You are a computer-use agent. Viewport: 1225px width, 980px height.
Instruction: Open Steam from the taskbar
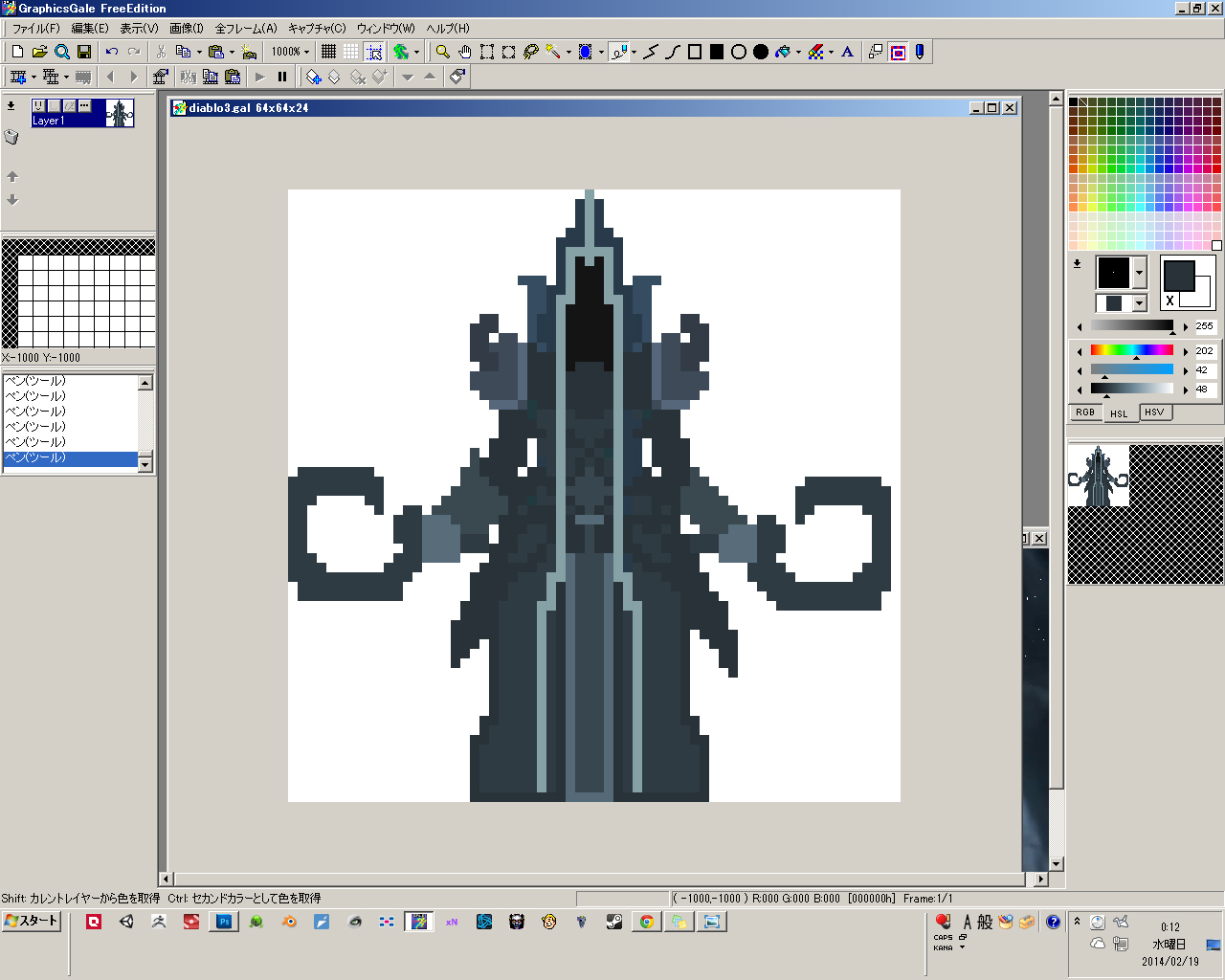[x=614, y=922]
